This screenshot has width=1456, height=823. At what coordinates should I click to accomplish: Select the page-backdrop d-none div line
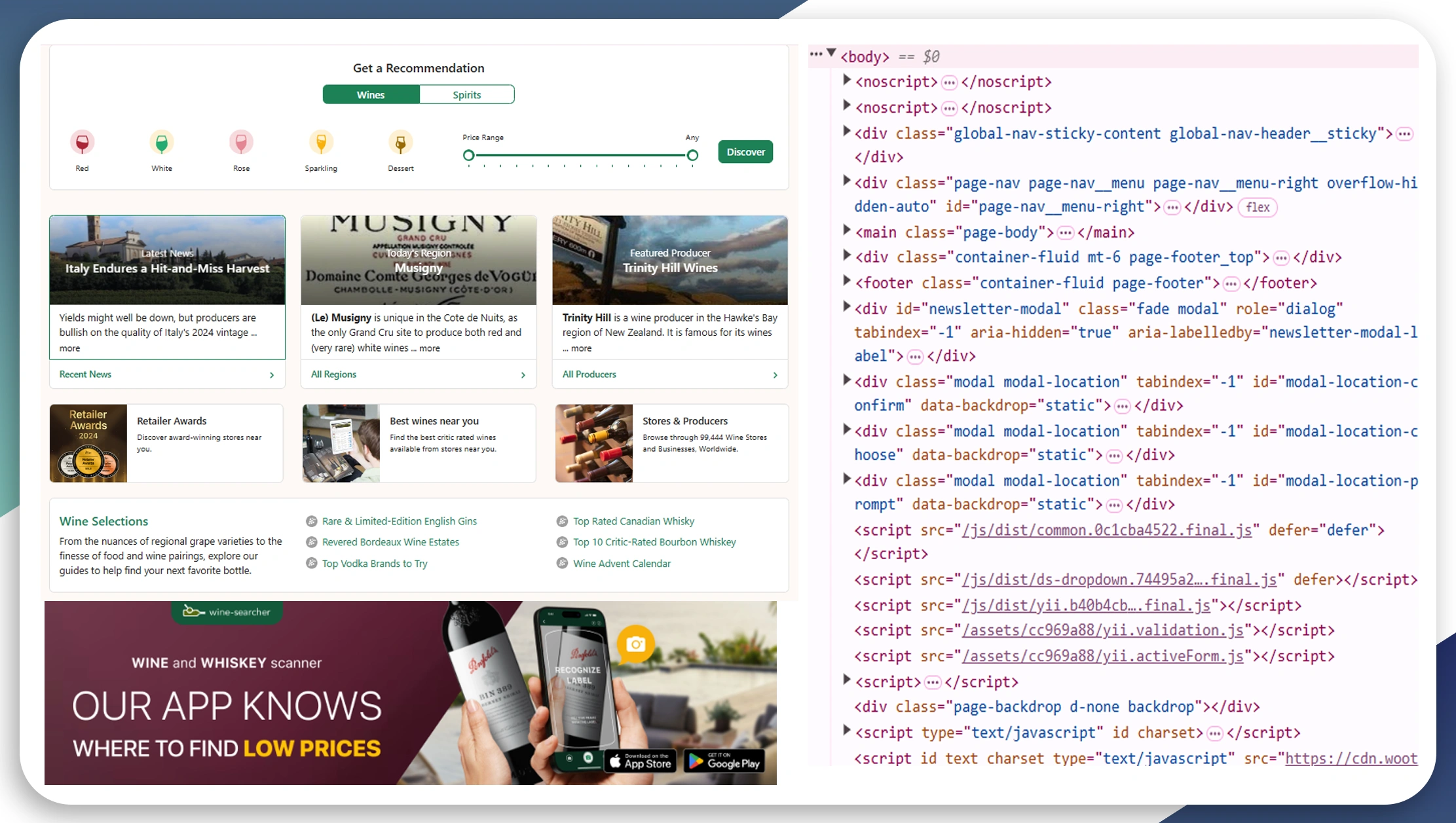pyautogui.click(x=1057, y=707)
